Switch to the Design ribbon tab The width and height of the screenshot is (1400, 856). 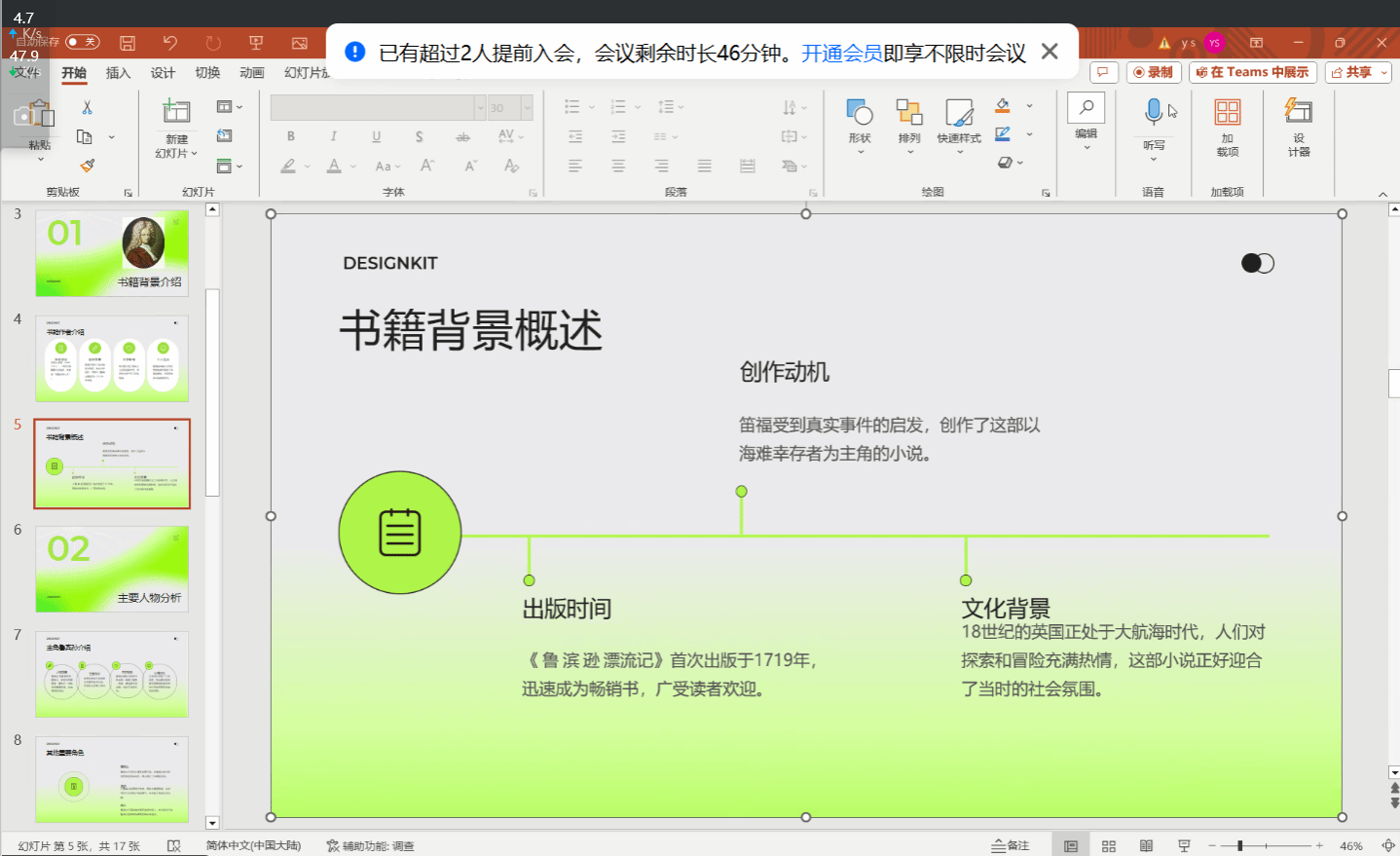pyautogui.click(x=163, y=73)
